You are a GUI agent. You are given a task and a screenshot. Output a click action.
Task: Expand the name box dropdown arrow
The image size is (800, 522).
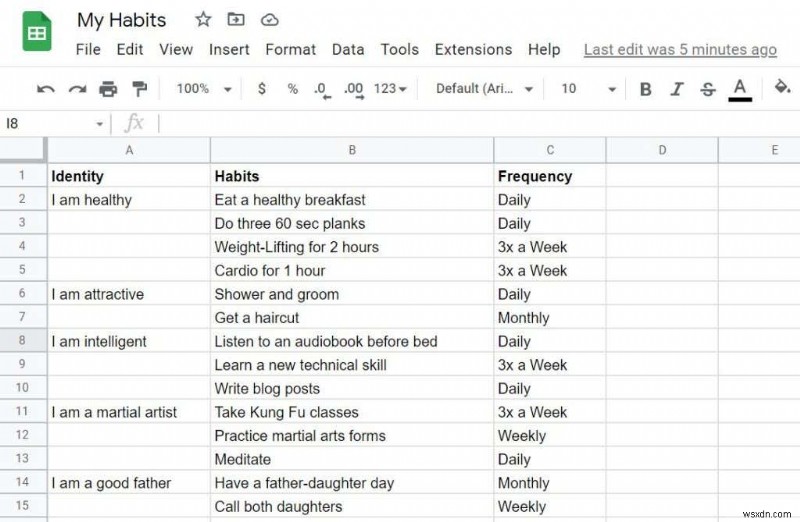99,124
